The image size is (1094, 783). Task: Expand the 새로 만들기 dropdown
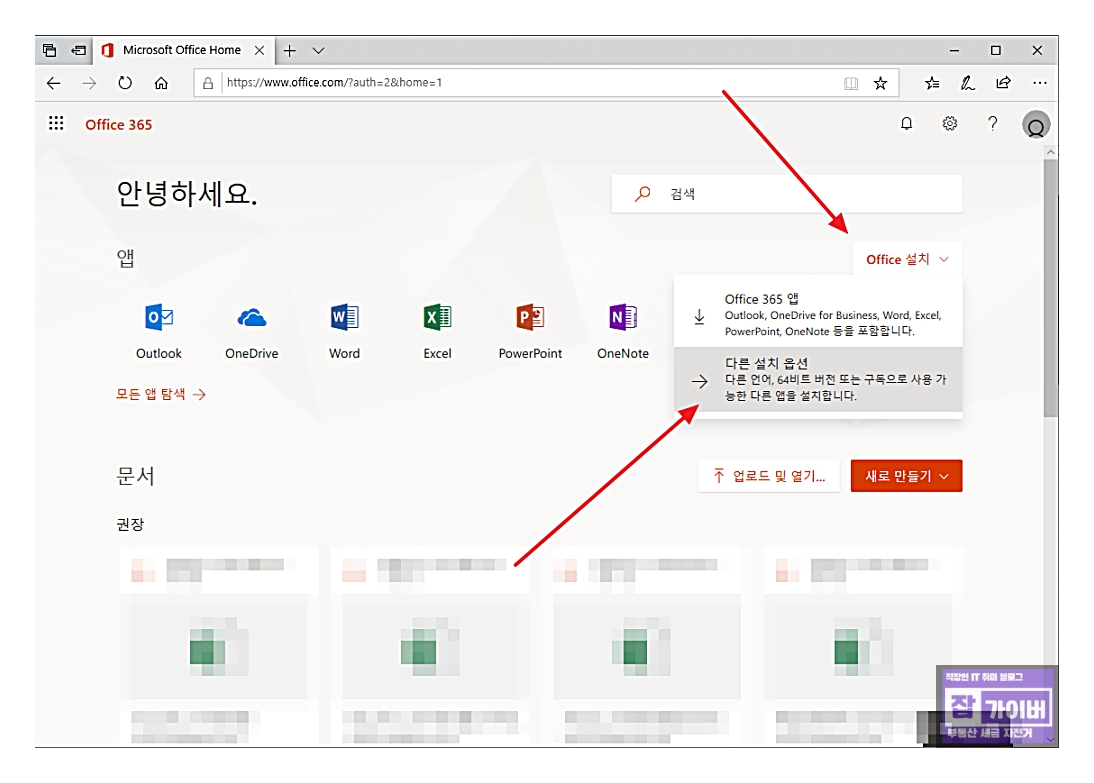click(906, 476)
